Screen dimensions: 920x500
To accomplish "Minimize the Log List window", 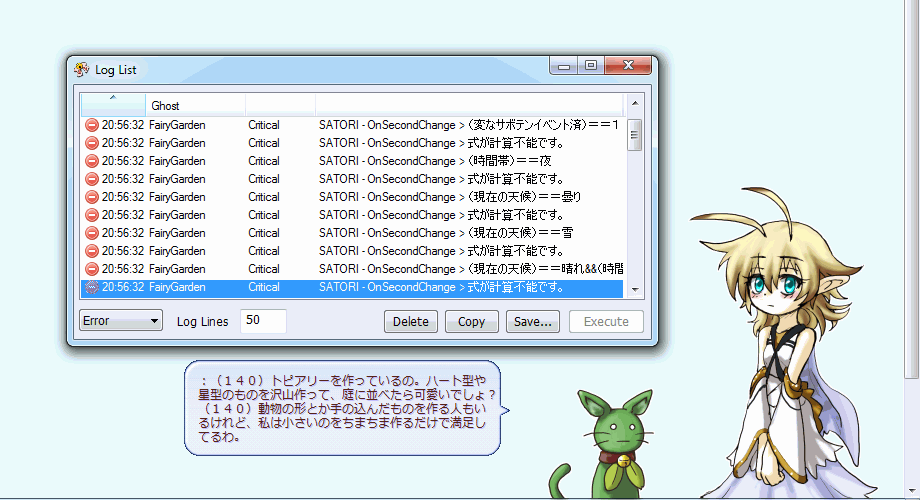I will 564,65.
